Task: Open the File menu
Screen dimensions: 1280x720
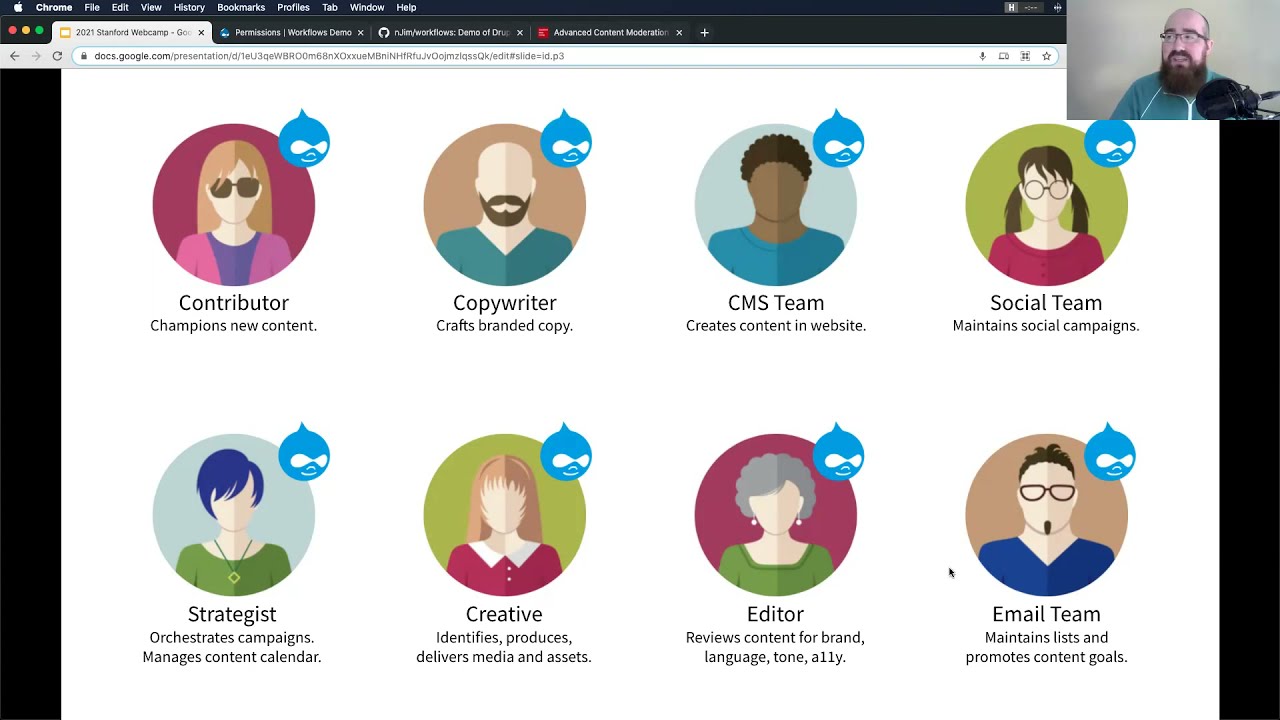Action: pyautogui.click(x=92, y=7)
